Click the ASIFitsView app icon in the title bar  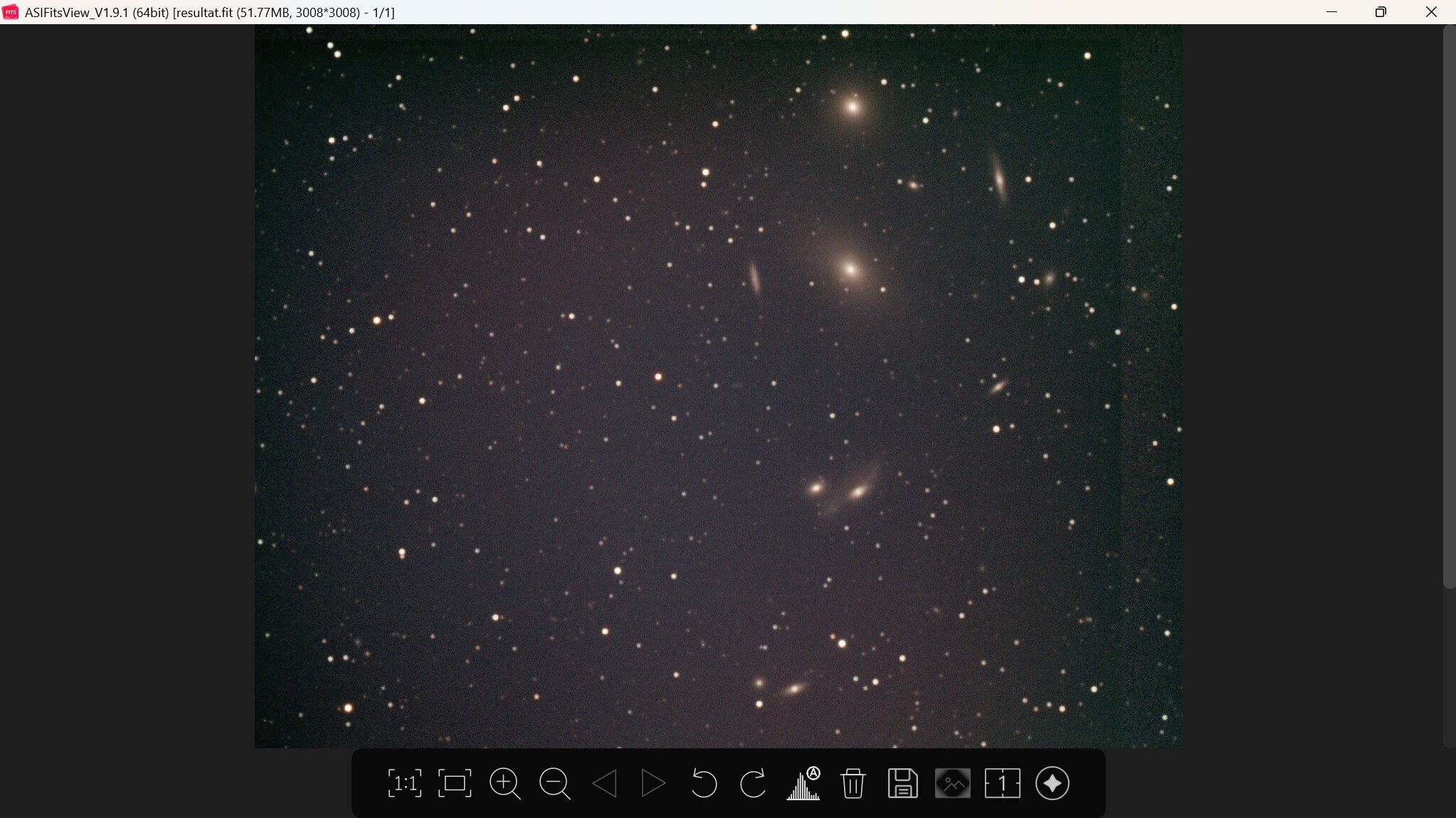tap(11, 12)
